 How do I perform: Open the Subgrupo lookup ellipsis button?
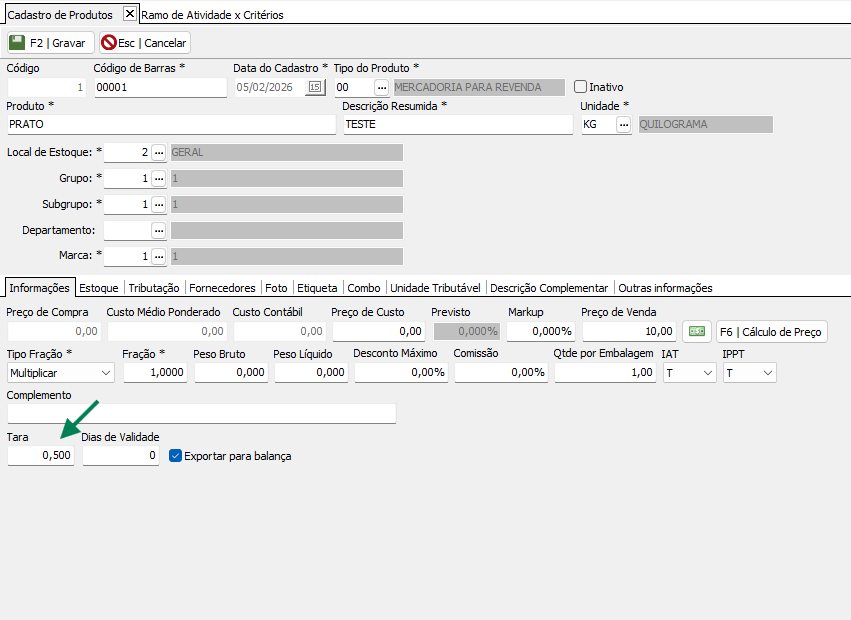tap(159, 204)
